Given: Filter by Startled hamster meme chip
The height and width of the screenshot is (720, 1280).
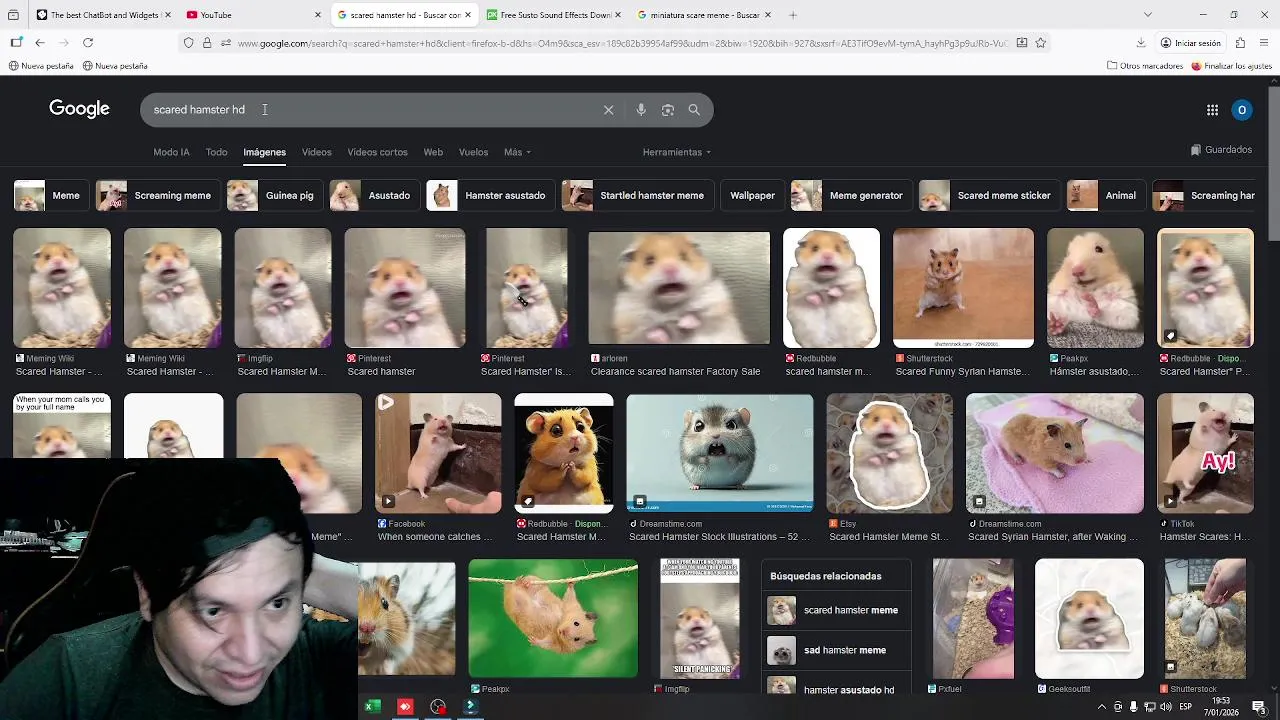Looking at the screenshot, I should (x=637, y=195).
